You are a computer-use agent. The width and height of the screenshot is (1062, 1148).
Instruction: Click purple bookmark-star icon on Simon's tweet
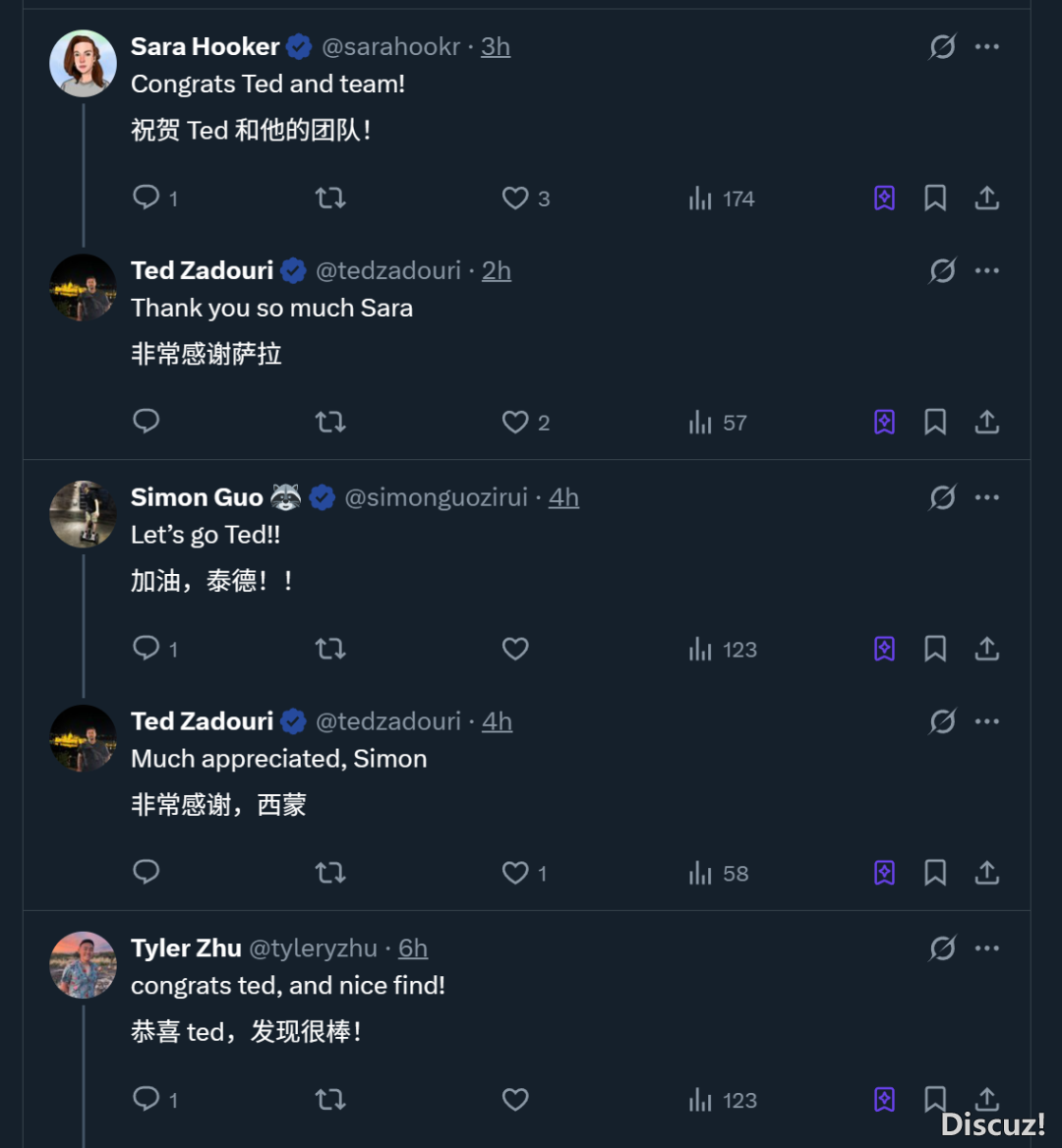884,649
